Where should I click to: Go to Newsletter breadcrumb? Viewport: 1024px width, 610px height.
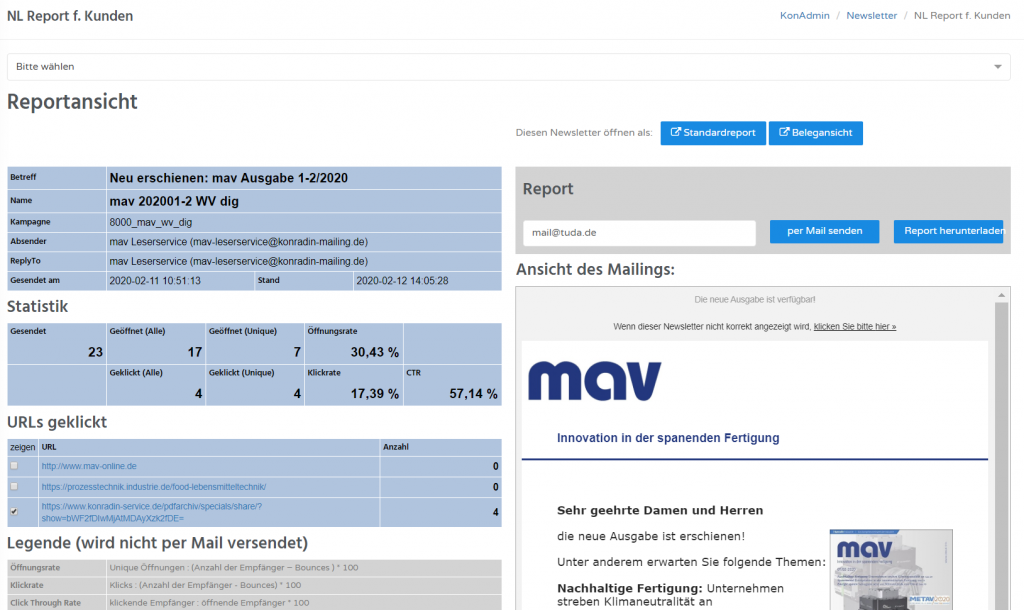tap(871, 16)
